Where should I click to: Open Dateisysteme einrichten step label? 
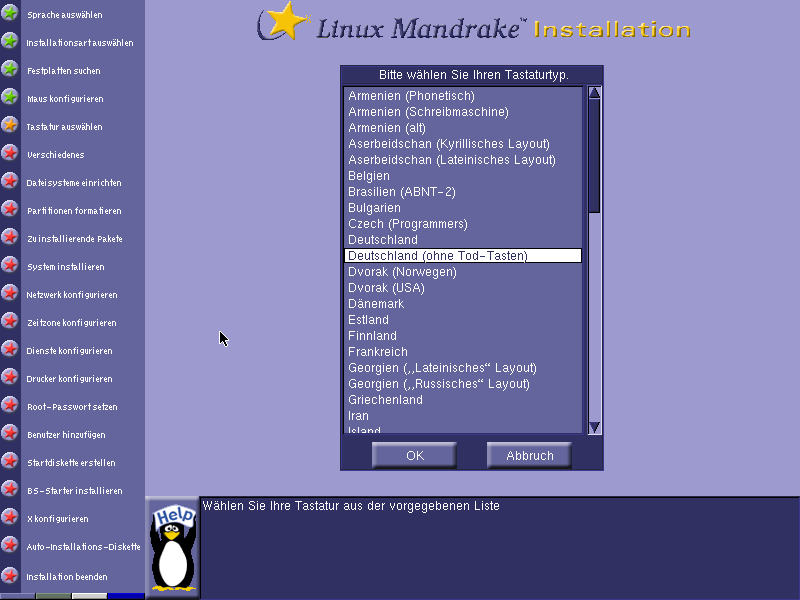[74, 183]
